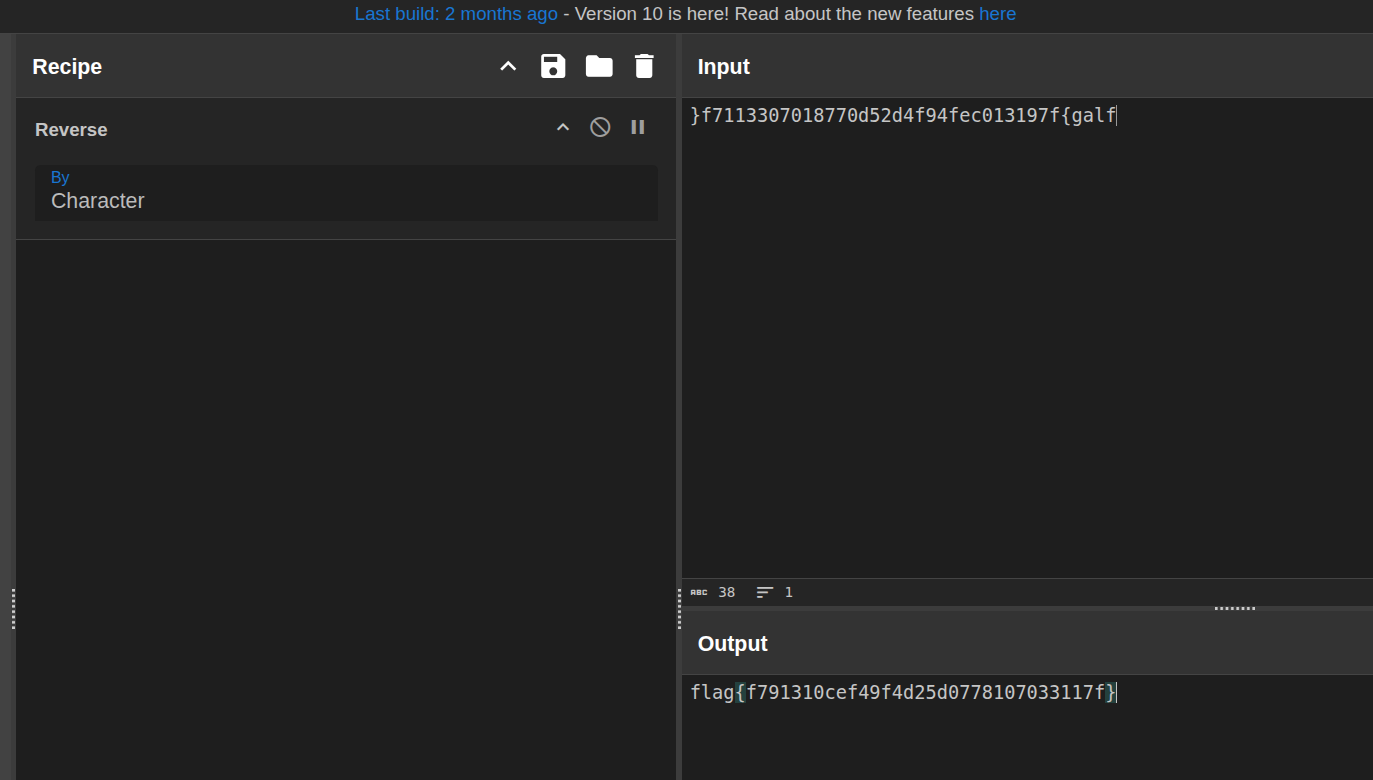Click the Output panel header
The width and height of the screenshot is (1373, 780).
pyautogui.click(x=732, y=643)
